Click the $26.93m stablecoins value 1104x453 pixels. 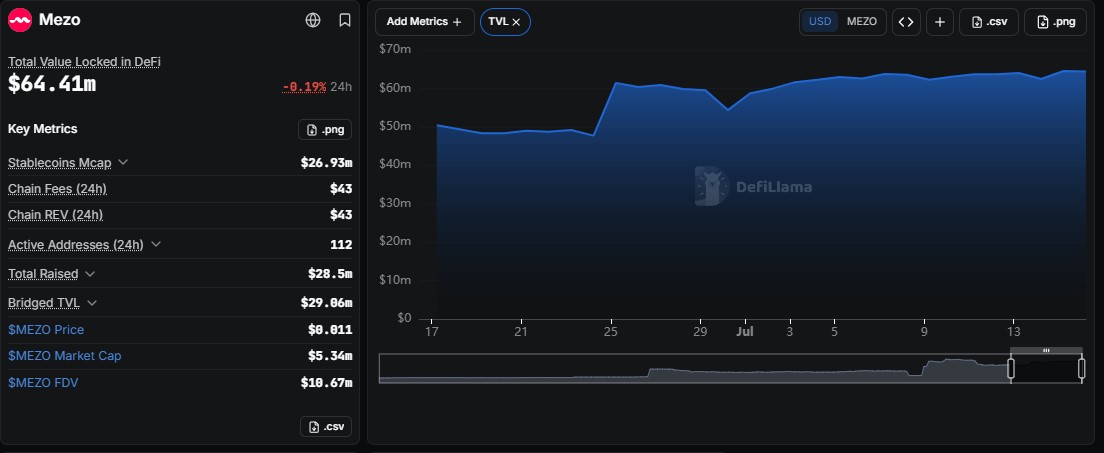point(326,163)
